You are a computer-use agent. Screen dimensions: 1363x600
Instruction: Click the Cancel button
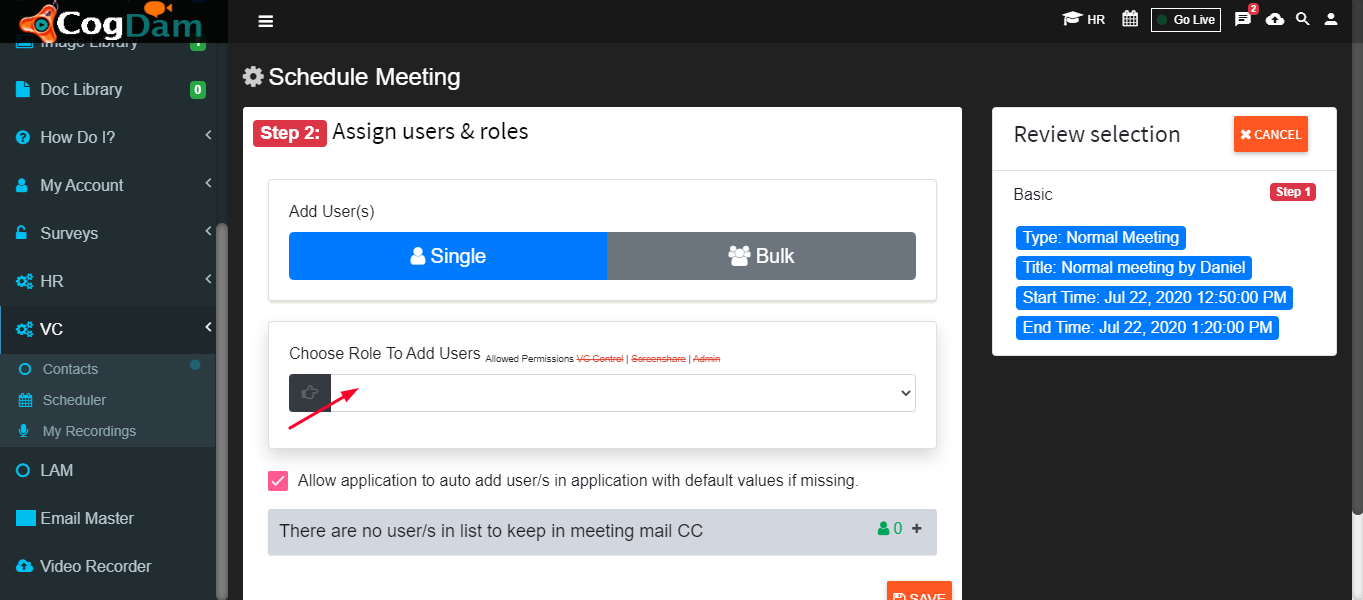tap(1271, 134)
